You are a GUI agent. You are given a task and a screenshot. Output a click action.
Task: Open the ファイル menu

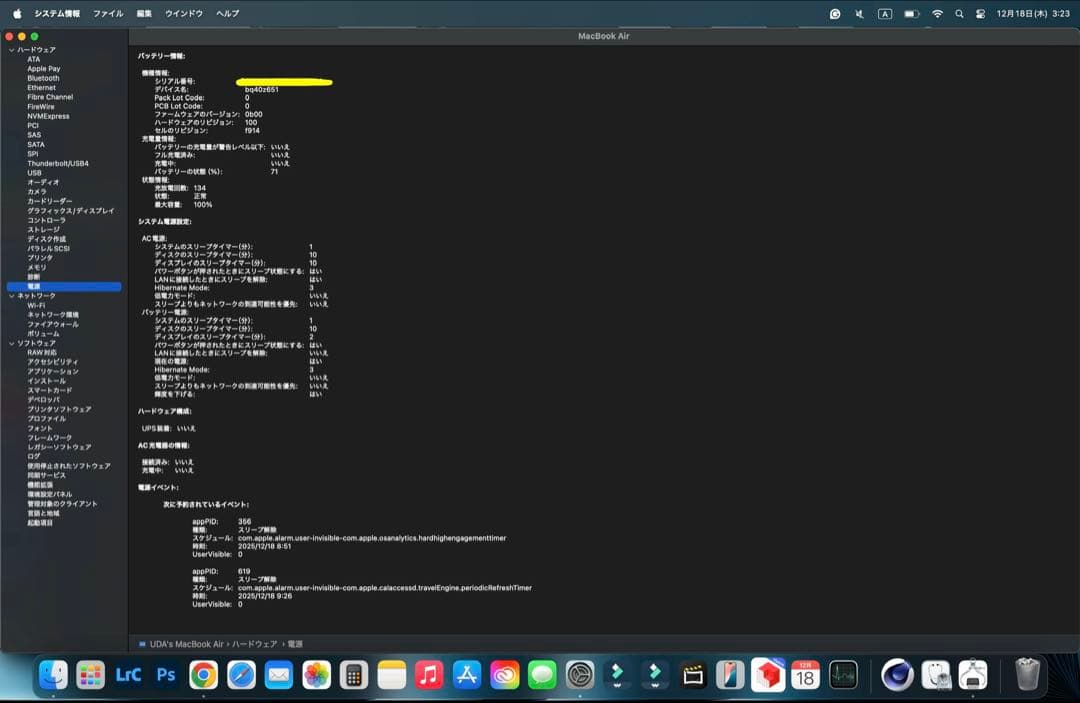(108, 14)
